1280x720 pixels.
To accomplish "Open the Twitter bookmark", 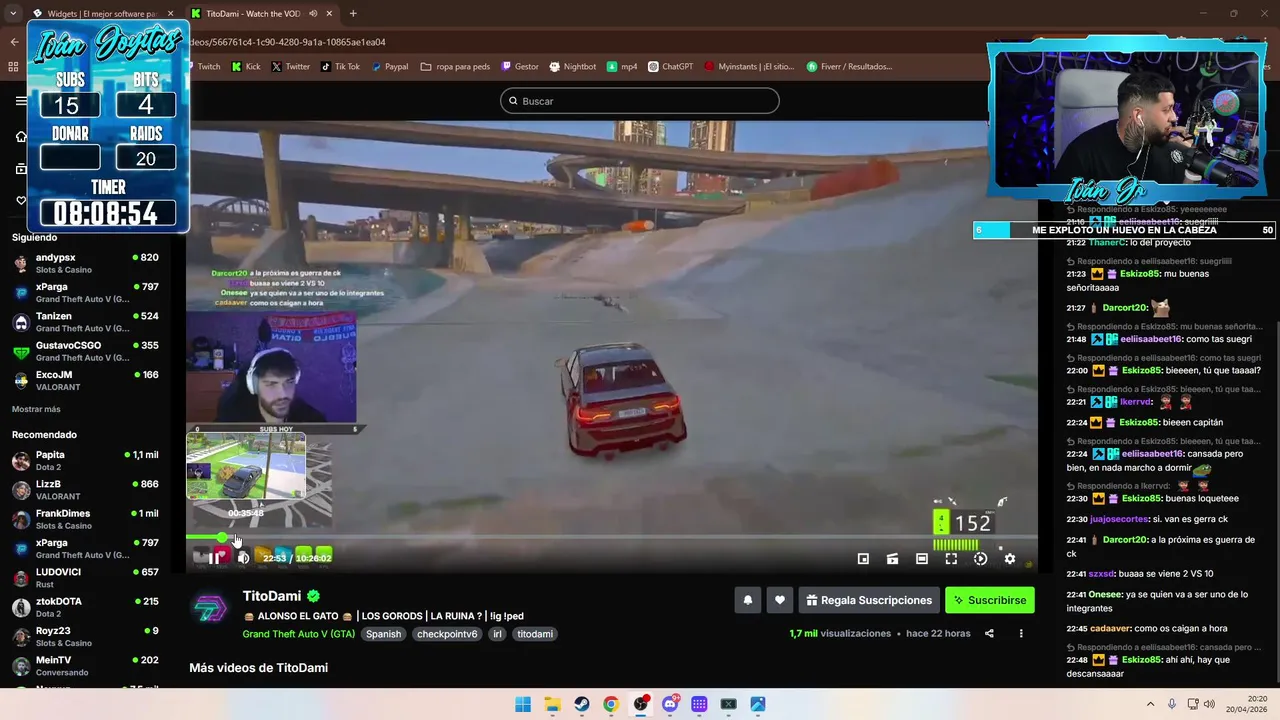I will click(x=291, y=67).
